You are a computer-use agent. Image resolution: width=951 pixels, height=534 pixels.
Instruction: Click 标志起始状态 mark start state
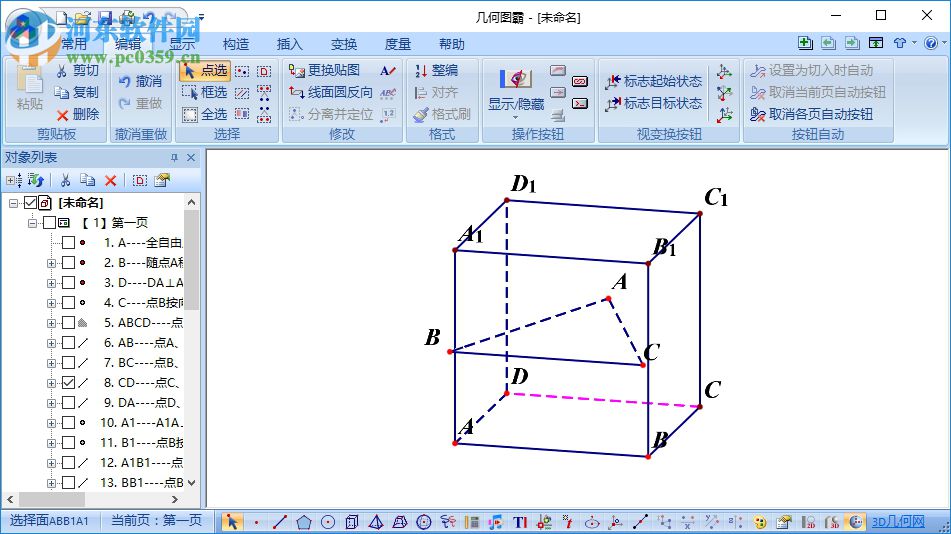[x=653, y=81]
